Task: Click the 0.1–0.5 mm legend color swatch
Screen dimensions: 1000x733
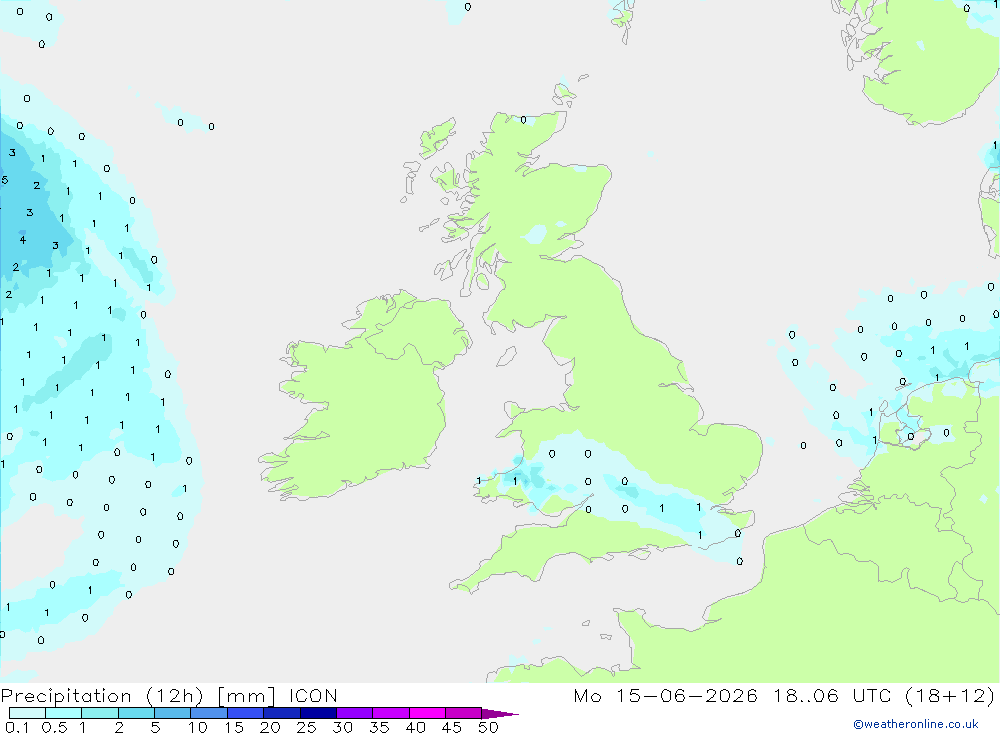Action: pos(27,713)
